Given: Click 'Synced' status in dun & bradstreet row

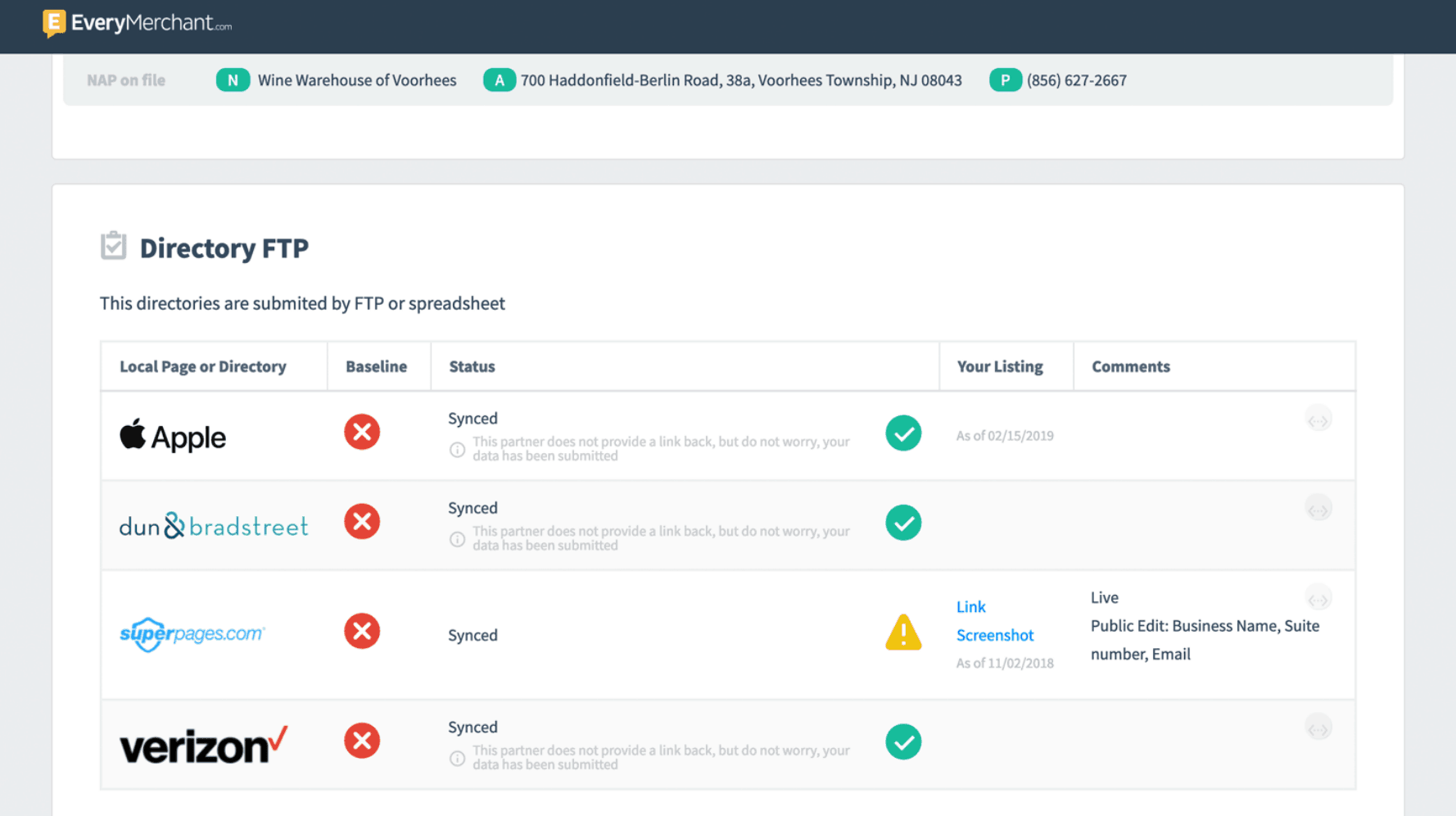Looking at the screenshot, I should [473, 508].
